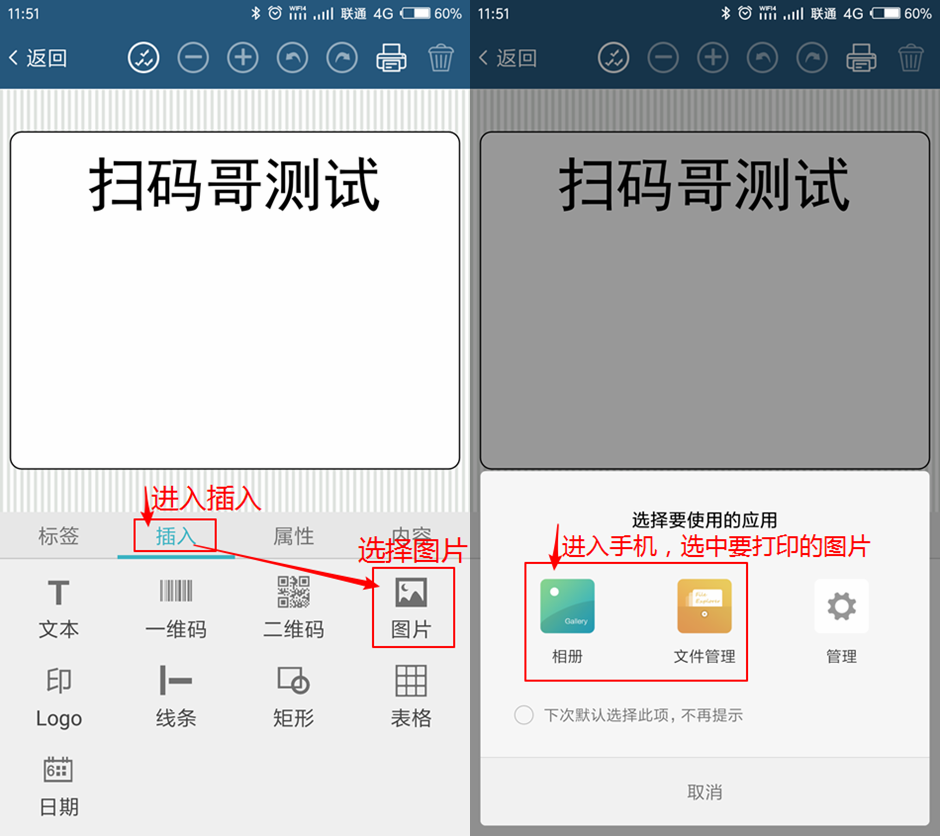Insert a 二维码 QR code element

tap(293, 607)
